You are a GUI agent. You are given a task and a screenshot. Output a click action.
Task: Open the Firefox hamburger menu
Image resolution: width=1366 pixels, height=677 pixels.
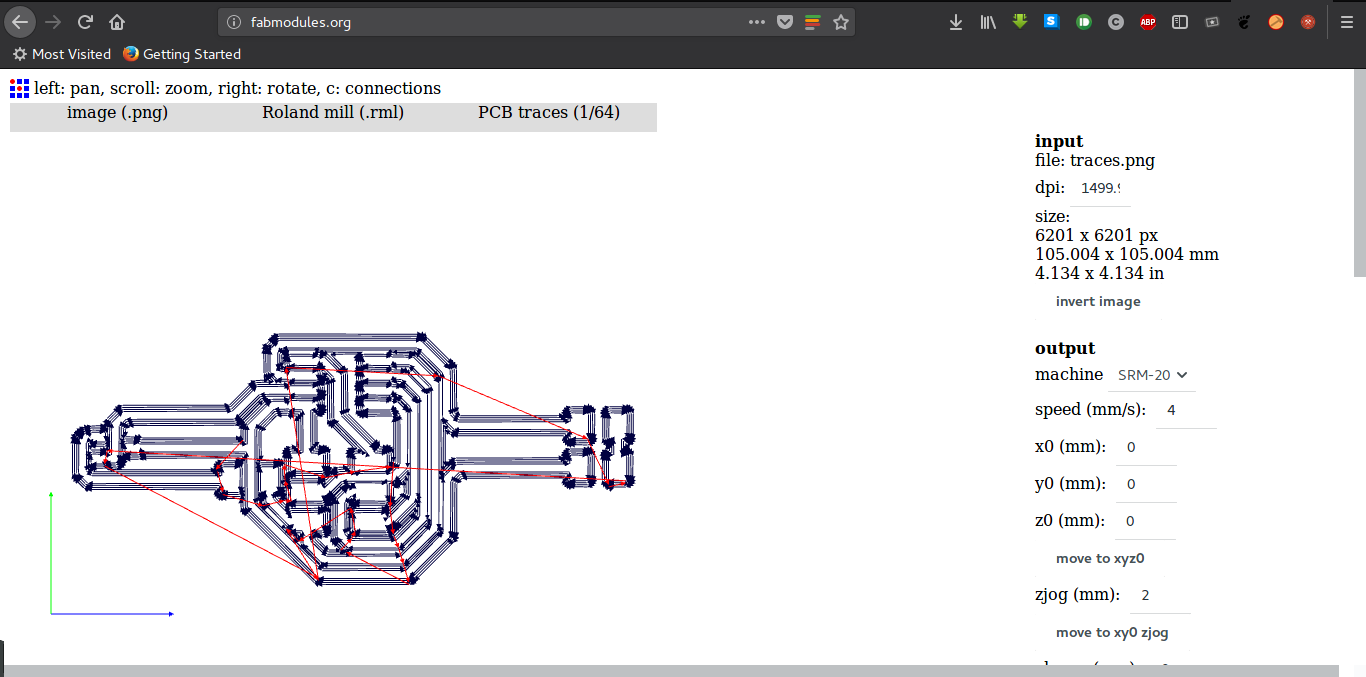(1345, 21)
